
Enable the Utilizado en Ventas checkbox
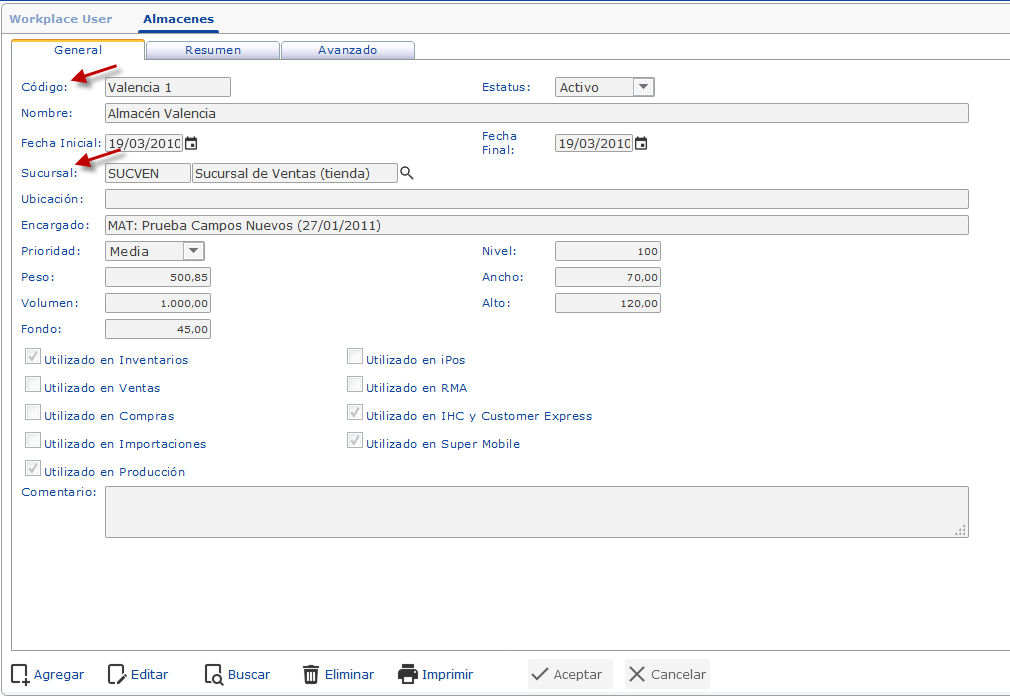(x=32, y=384)
